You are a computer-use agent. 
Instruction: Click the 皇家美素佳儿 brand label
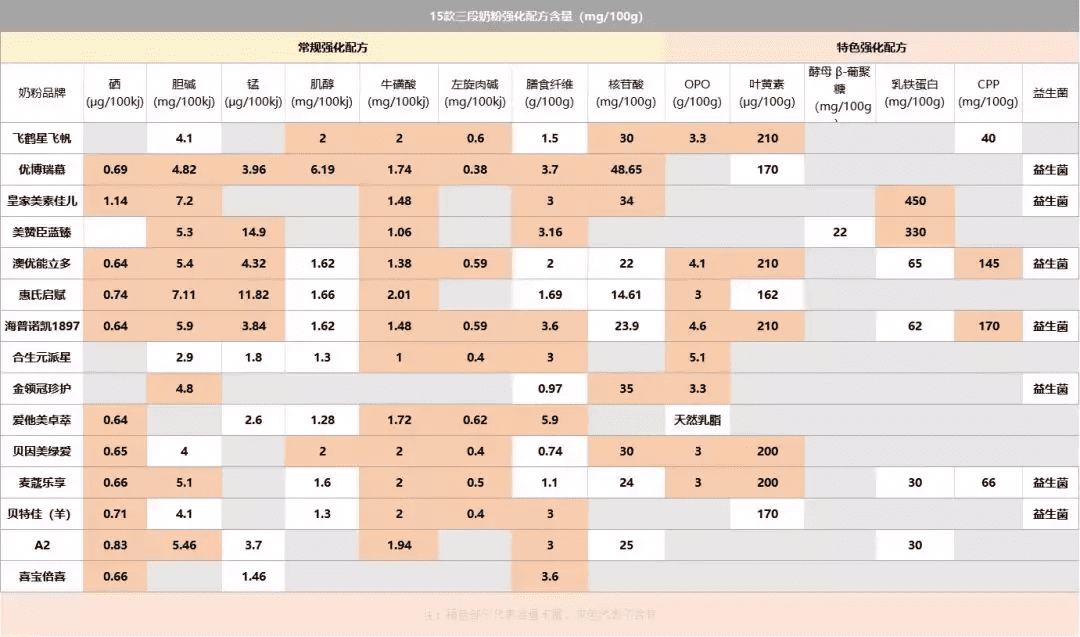click(x=42, y=201)
